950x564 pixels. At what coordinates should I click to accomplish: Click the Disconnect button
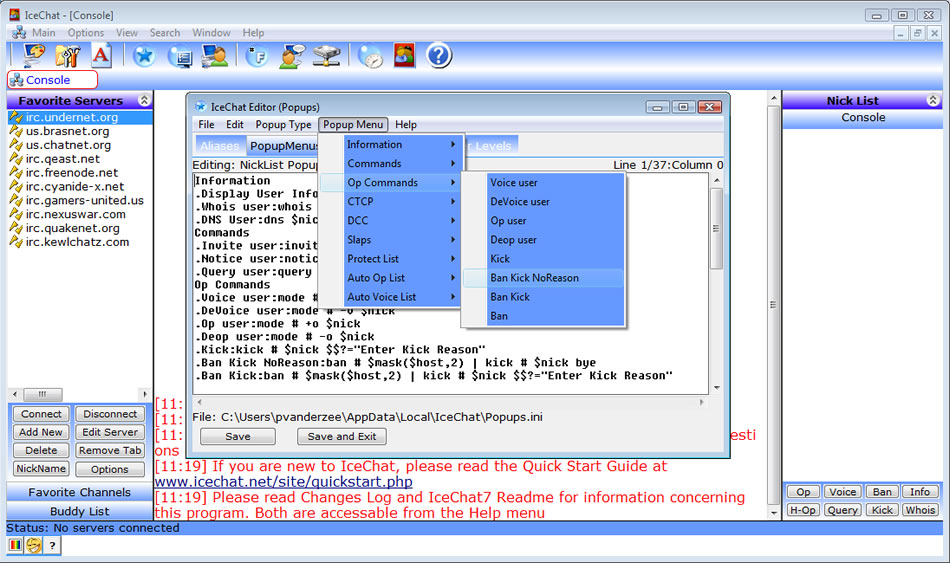click(x=110, y=414)
